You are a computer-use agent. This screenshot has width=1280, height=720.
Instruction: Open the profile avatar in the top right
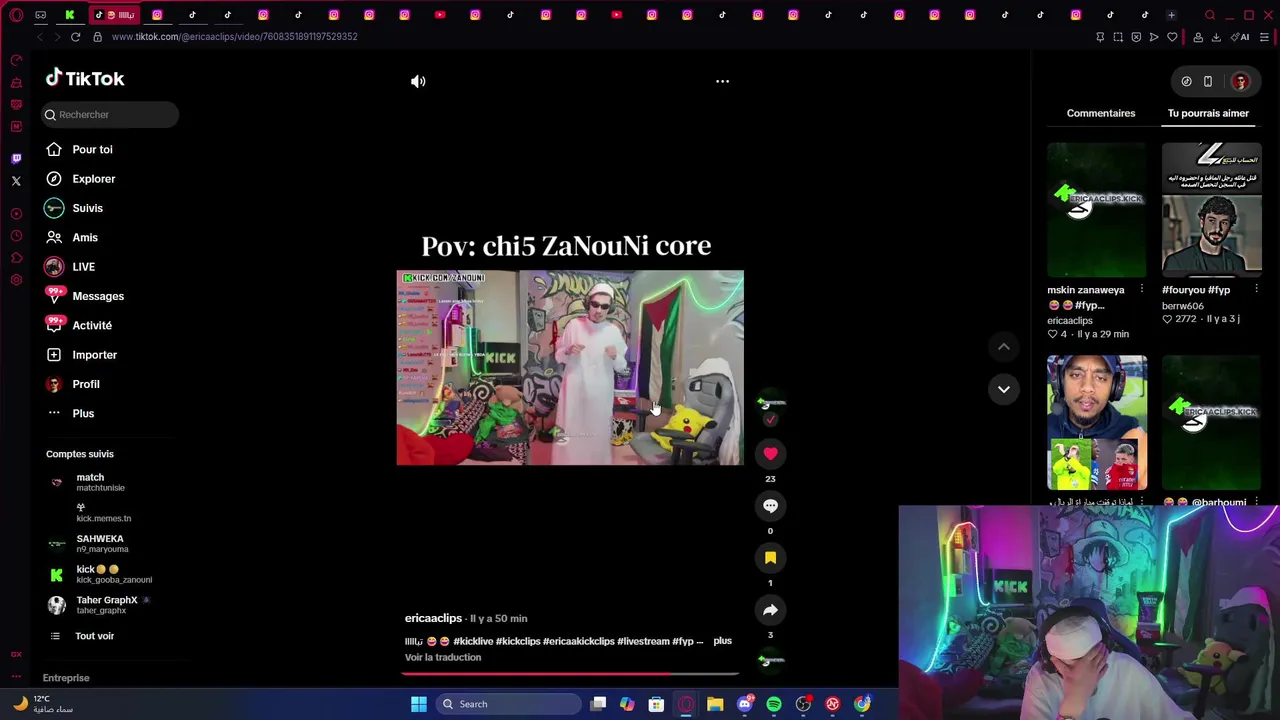coord(1240,81)
